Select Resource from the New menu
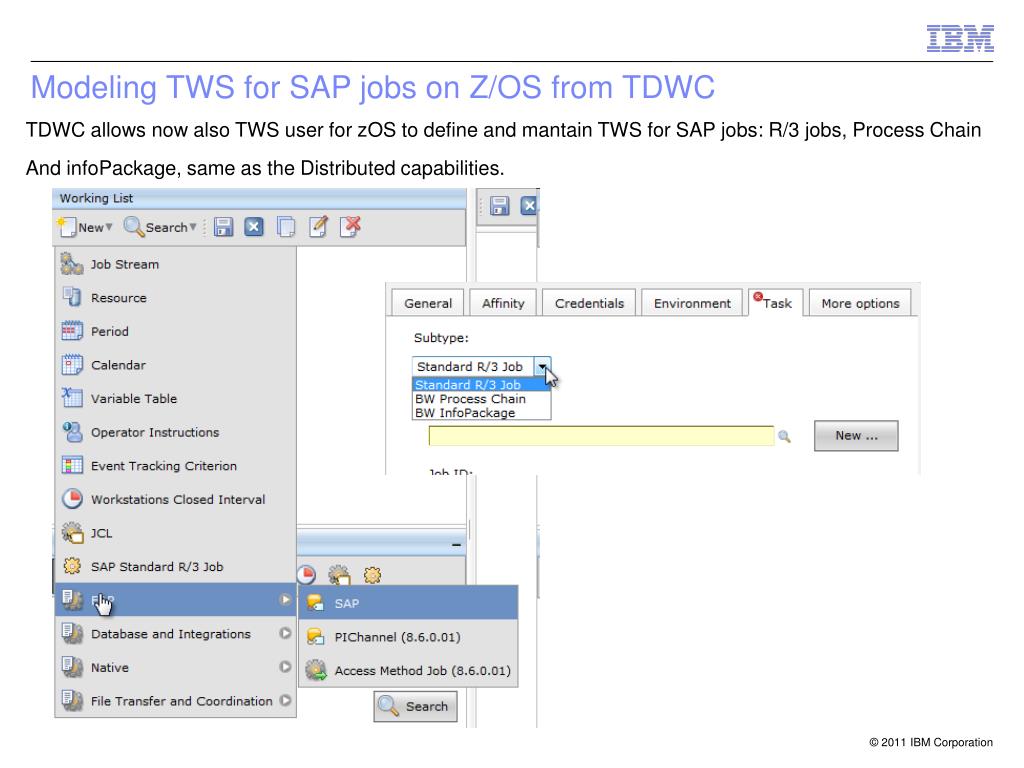 click(175, 298)
